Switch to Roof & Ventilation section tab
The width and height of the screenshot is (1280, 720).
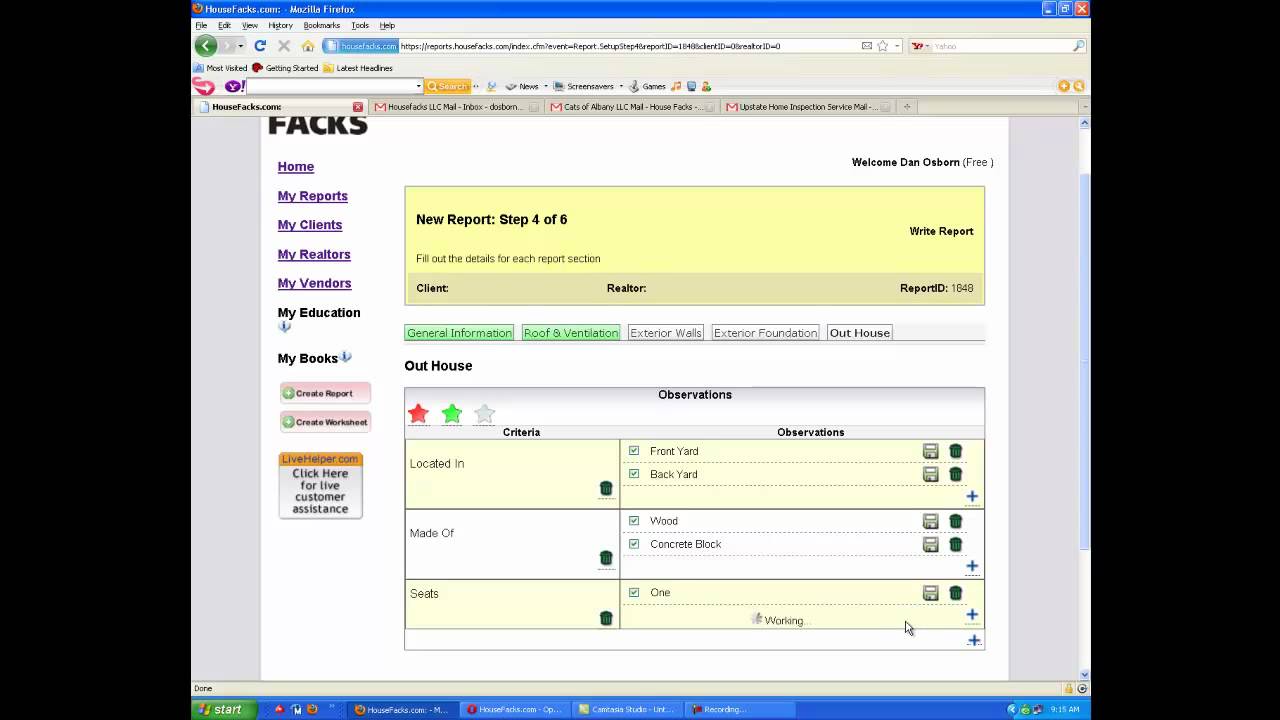tap(571, 333)
